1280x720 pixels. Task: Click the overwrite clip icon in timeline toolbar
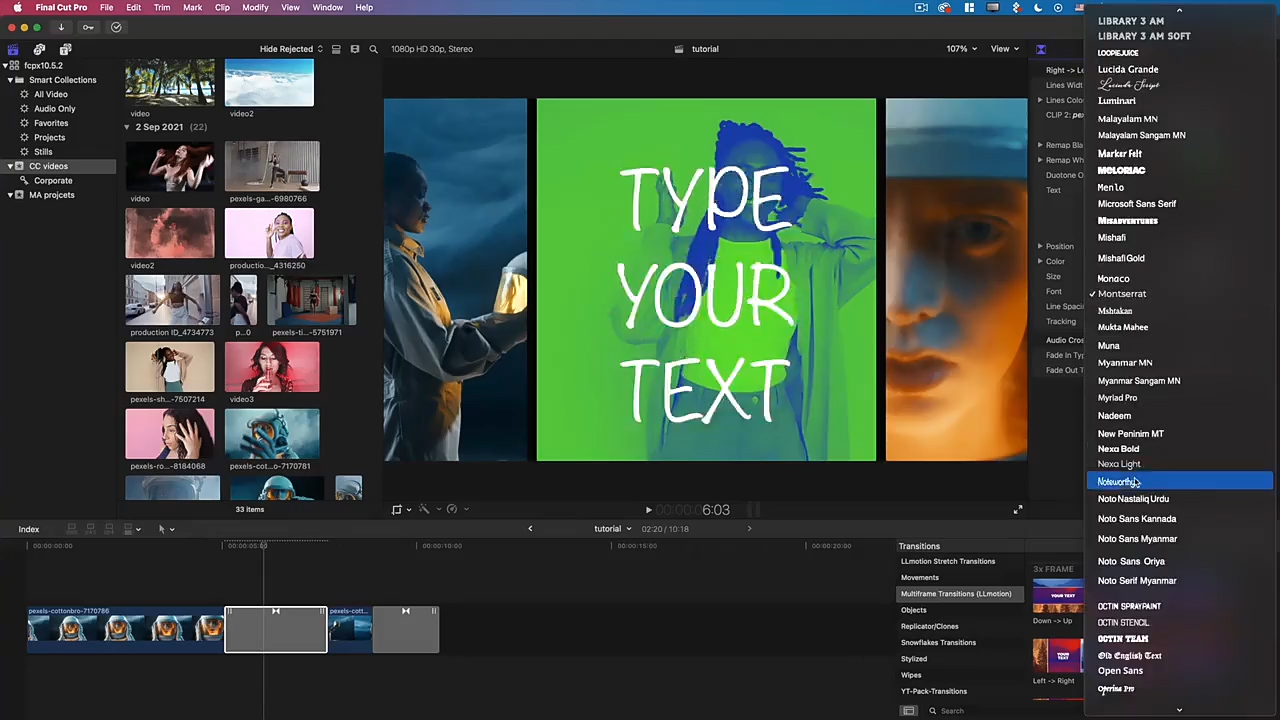127,529
